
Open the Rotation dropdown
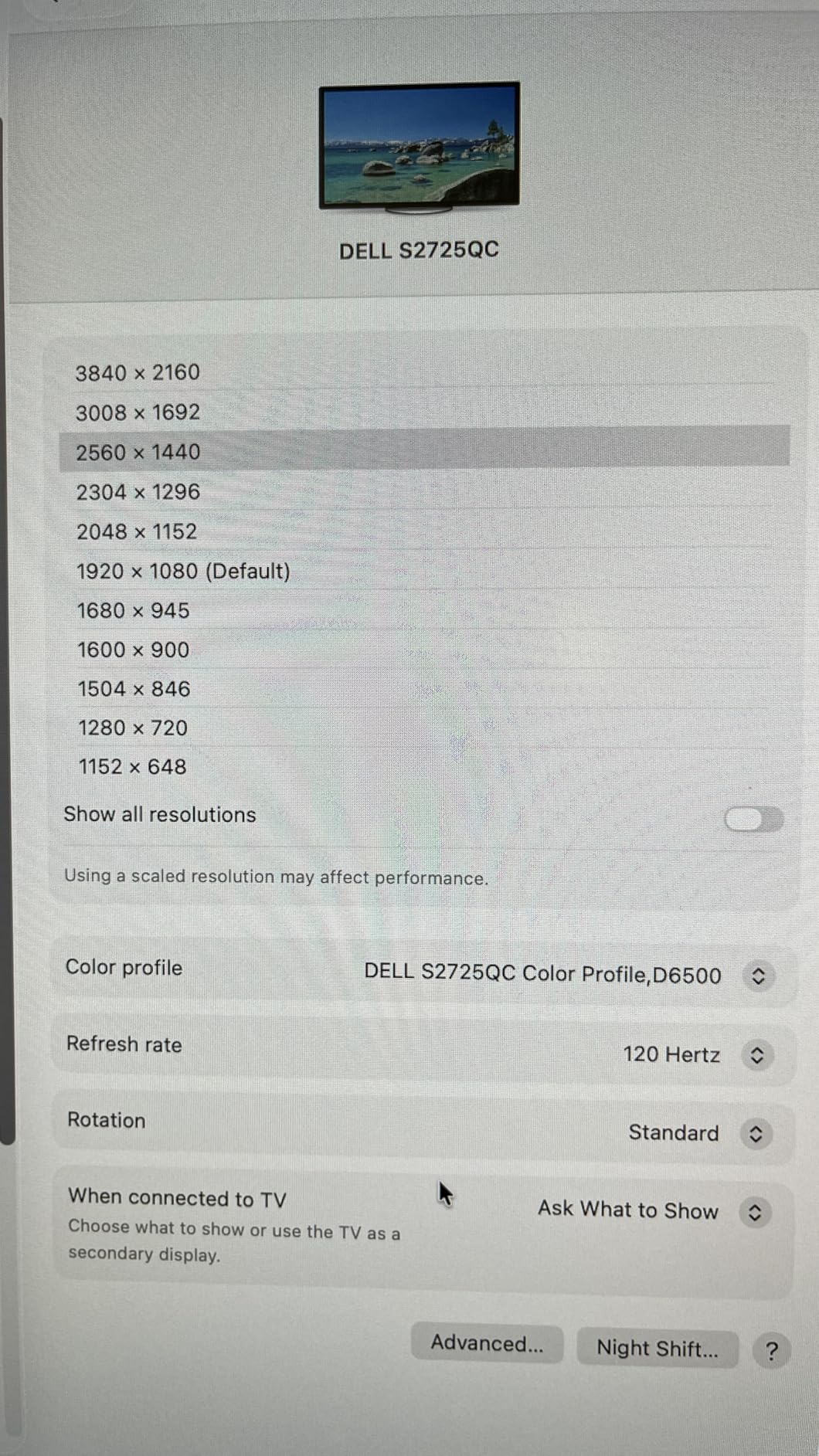coord(757,1134)
